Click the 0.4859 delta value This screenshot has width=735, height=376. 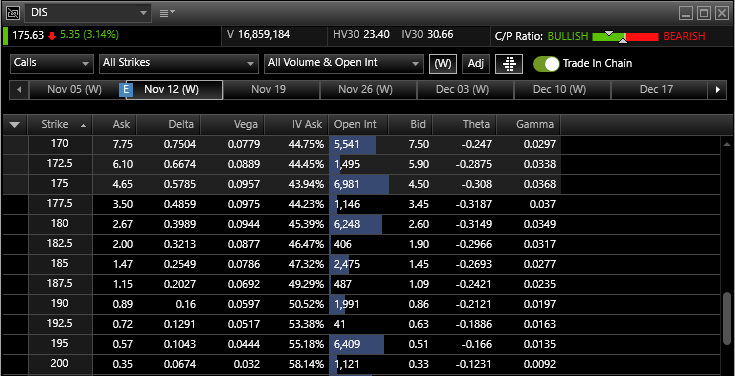tap(180, 204)
